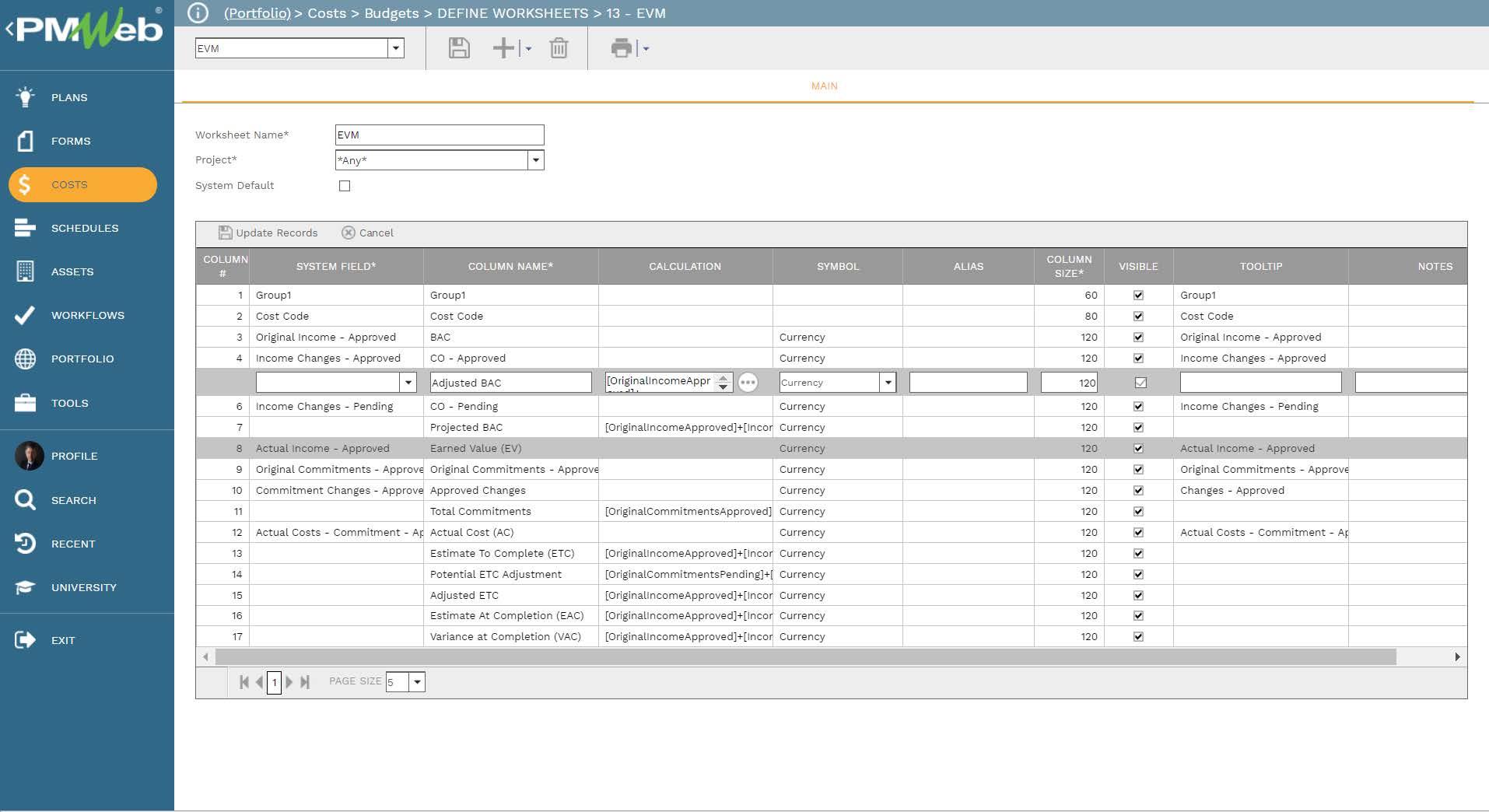Go to next page of grid
The width and height of the screenshot is (1489, 812).
pyautogui.click(x=289, y=682)
